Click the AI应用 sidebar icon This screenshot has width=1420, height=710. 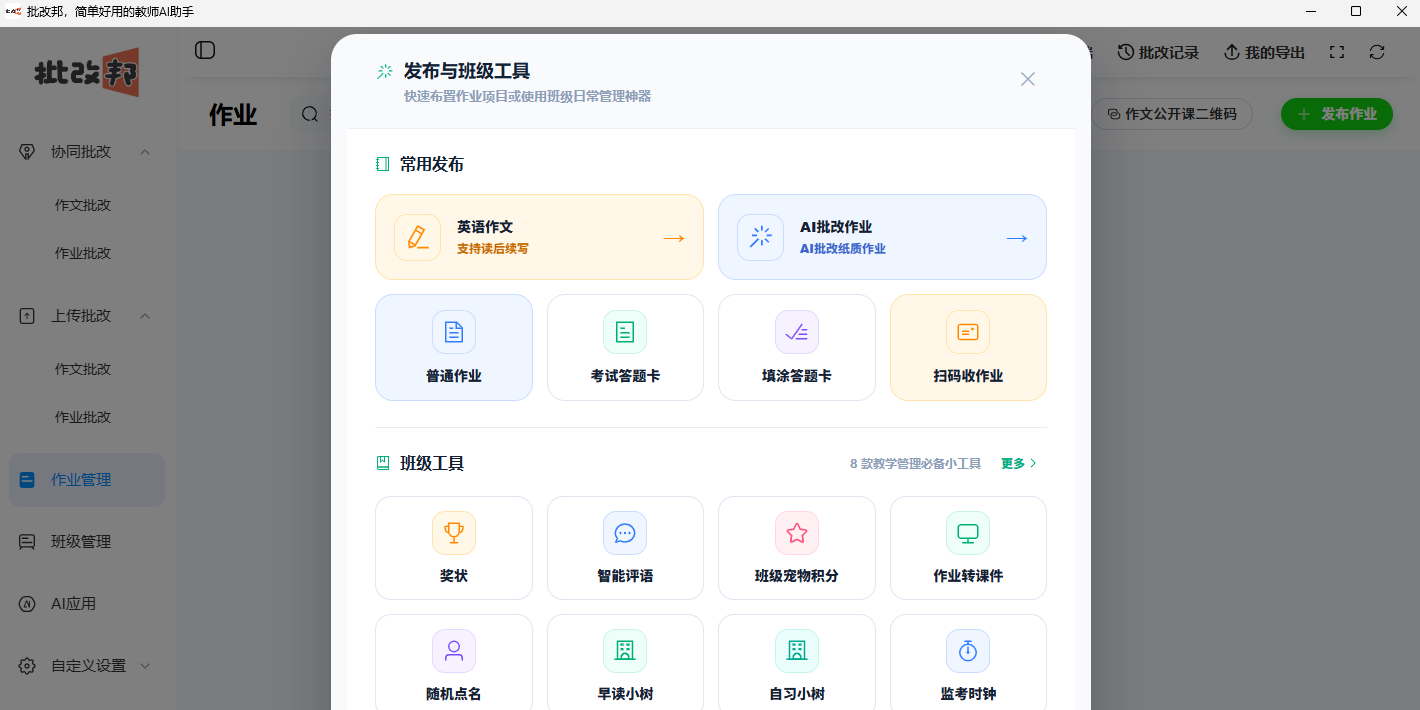click(28, 604)
